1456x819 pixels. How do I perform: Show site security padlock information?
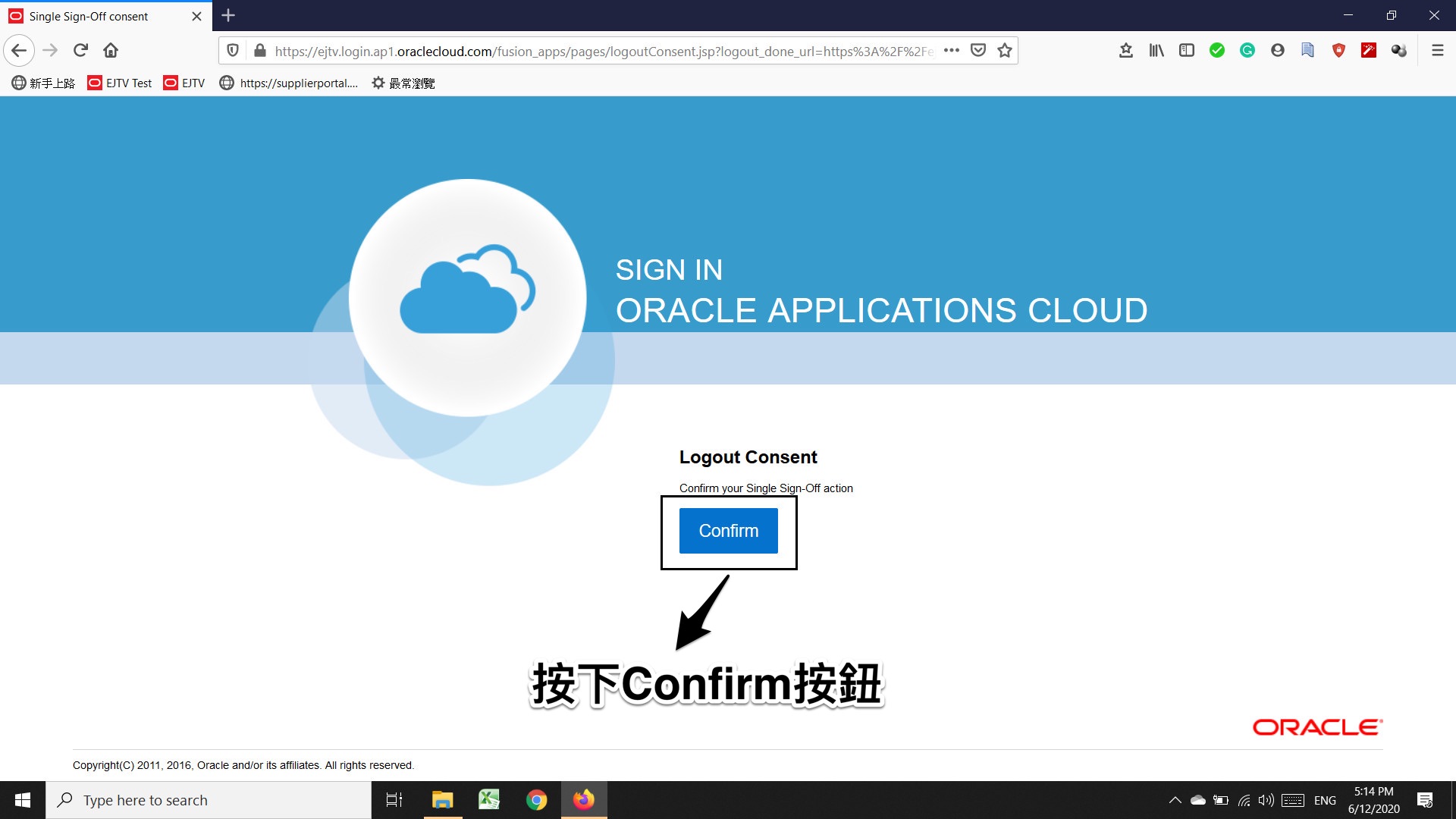click(260, 51)
